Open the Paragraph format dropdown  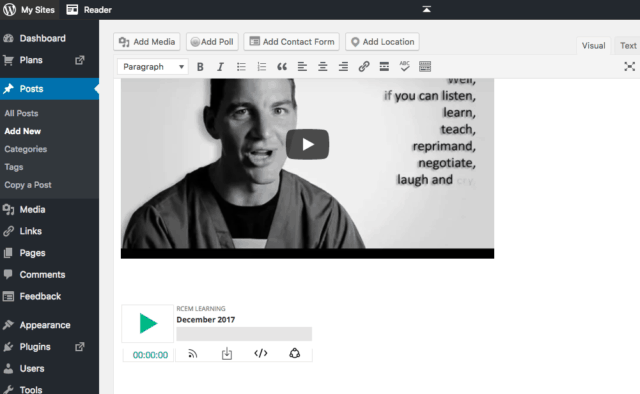153,67
